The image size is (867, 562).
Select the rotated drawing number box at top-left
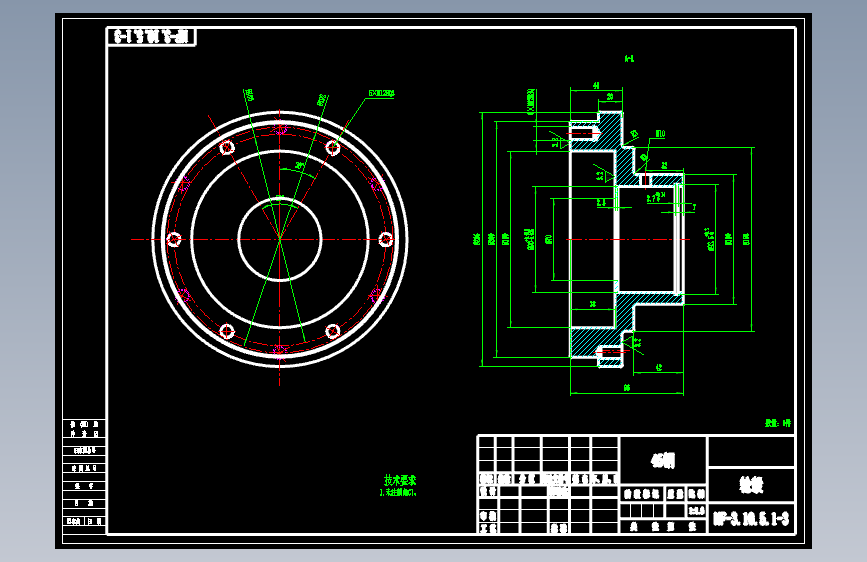(151, 37)
